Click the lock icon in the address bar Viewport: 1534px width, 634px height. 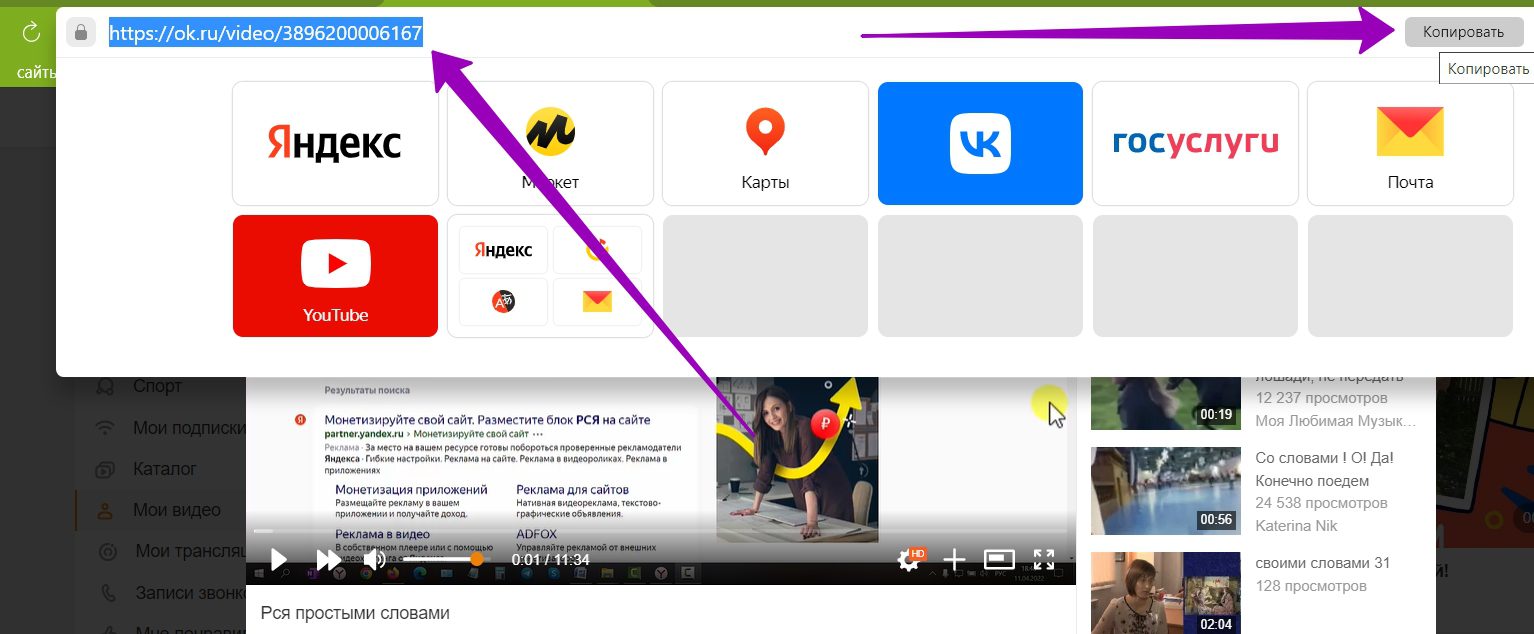(x=81, y=33)
